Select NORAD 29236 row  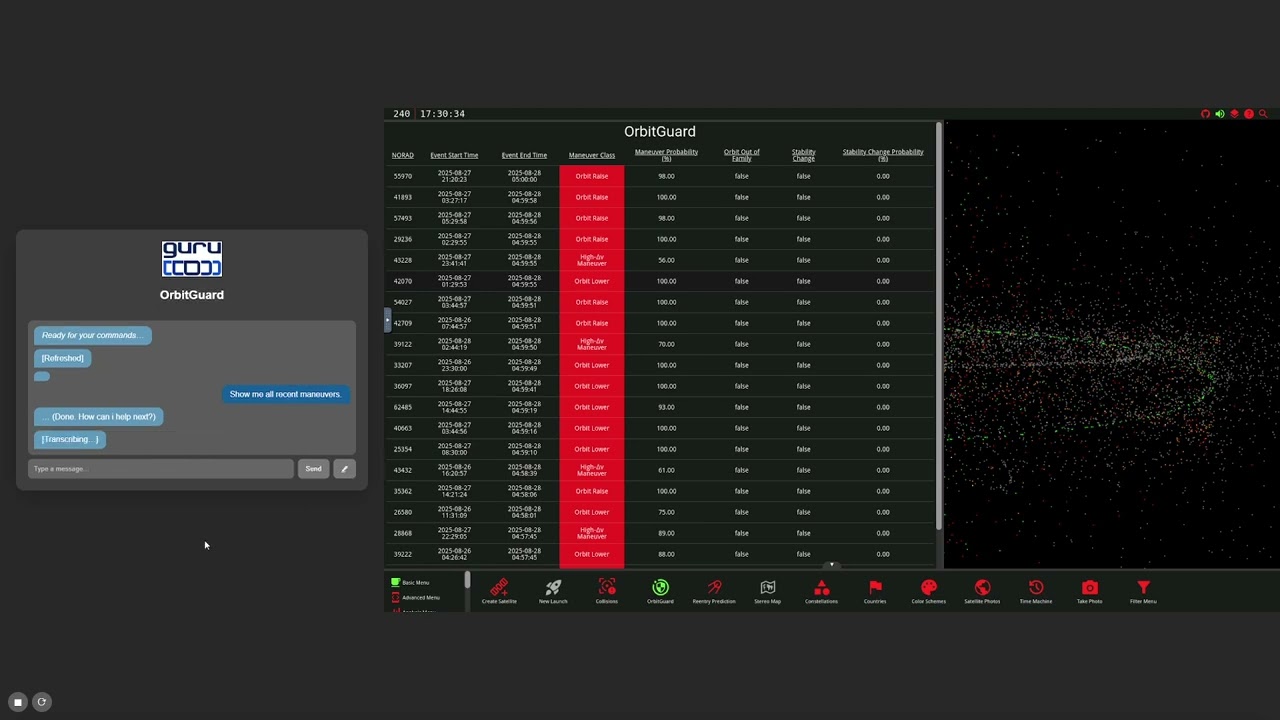tap(662, 239)
